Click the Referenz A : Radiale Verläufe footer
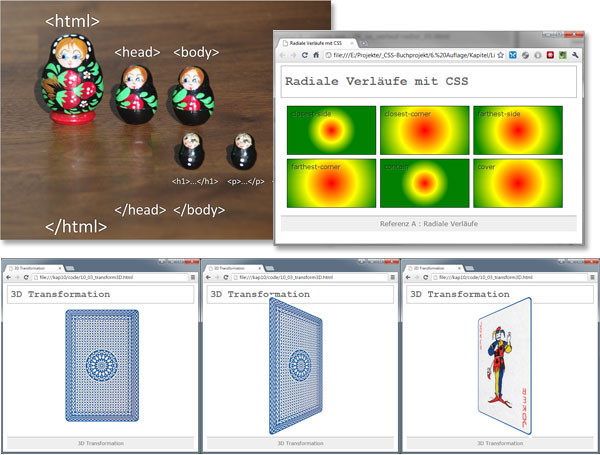The height and width of the screenshot is (455, 600). click(x=429, y=223)
